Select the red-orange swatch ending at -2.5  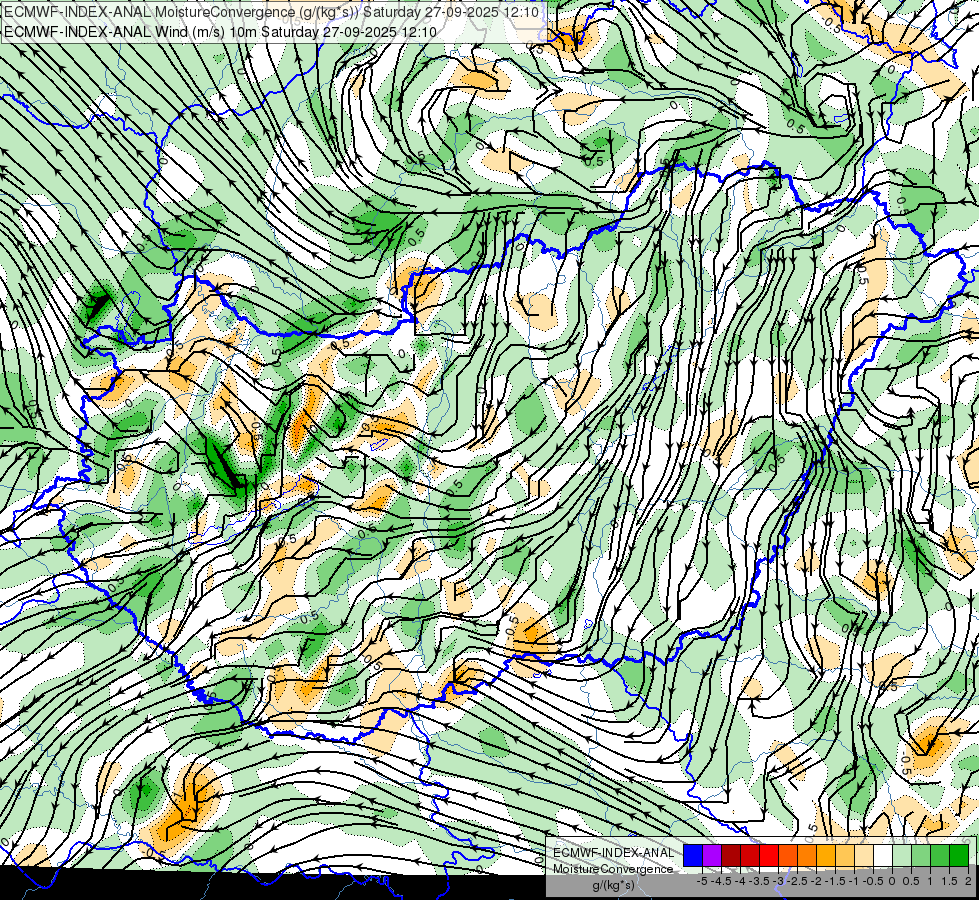tap(788, 856)
